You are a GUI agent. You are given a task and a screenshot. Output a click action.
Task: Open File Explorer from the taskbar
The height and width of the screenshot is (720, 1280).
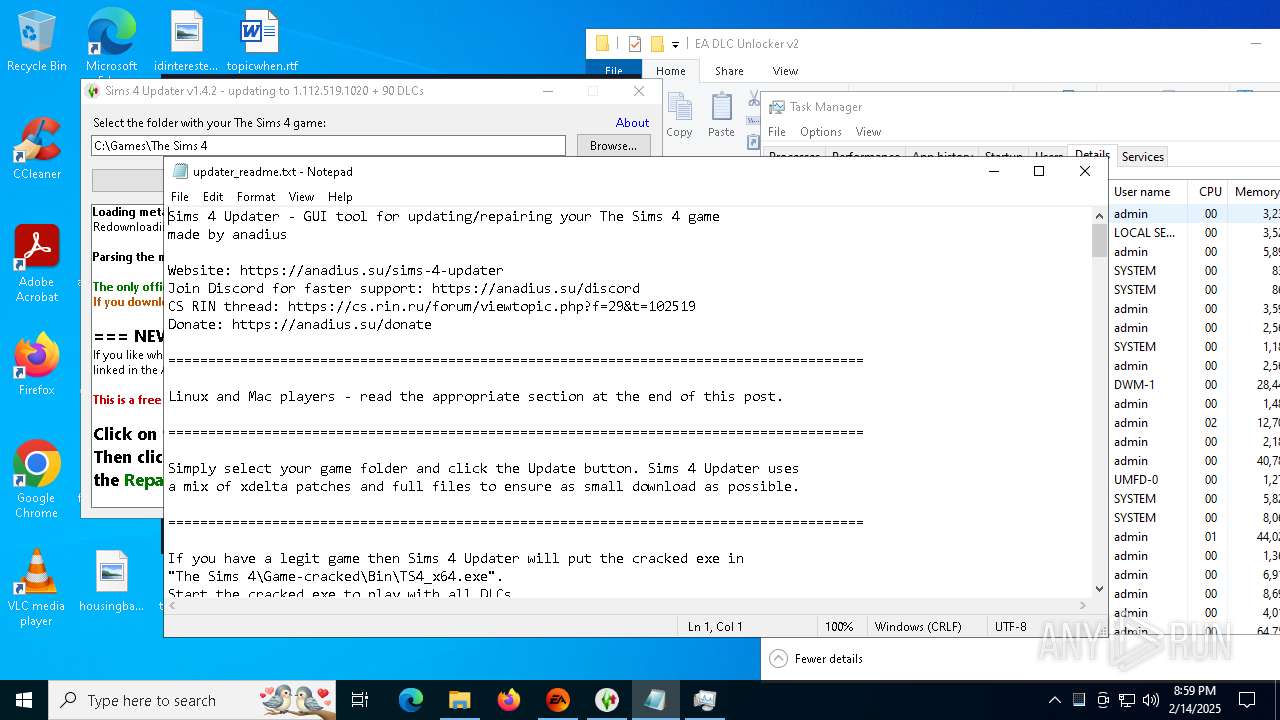459,700
